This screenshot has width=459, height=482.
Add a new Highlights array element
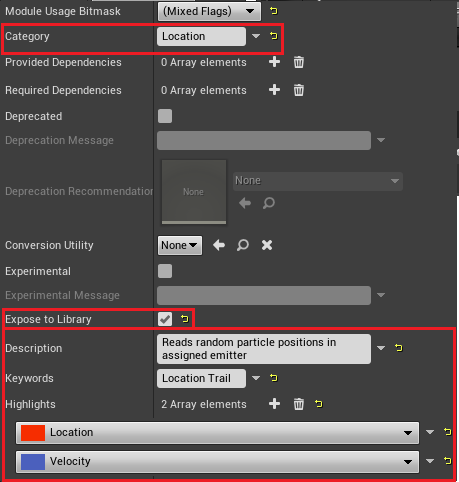click(274, 404)
